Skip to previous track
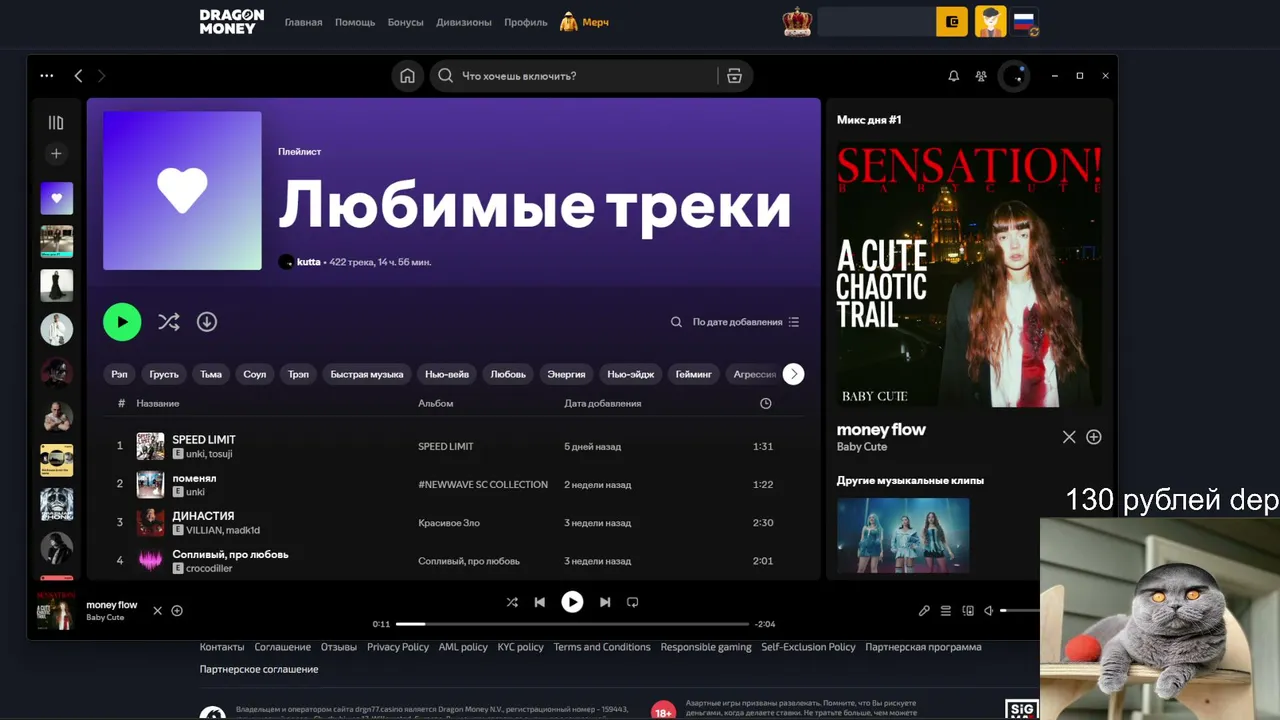The height and width of the screenshot is (720, 1280). point(540,602)
